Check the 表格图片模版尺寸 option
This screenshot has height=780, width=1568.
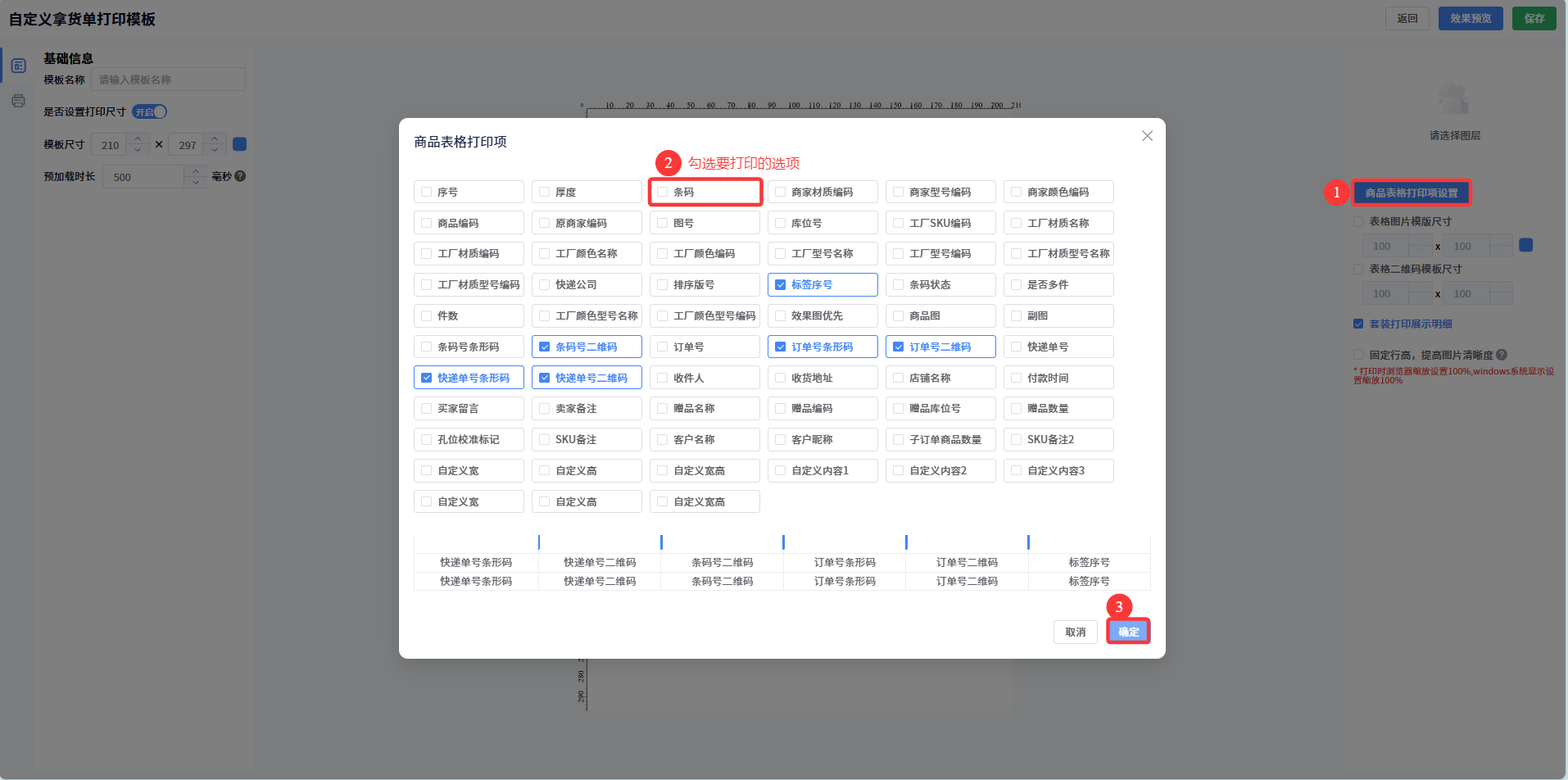(1358, 221)
